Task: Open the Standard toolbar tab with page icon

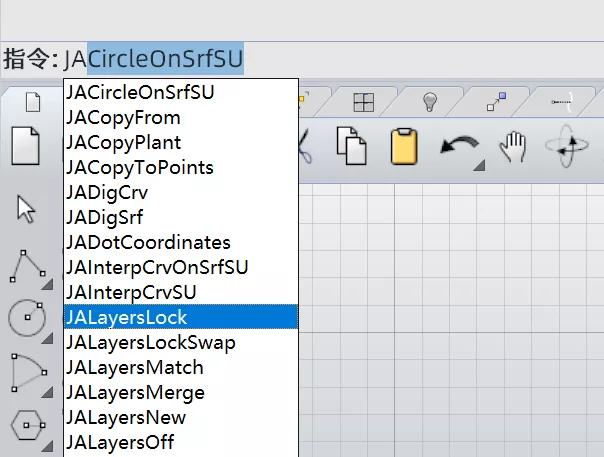Action: pos(33,102)
